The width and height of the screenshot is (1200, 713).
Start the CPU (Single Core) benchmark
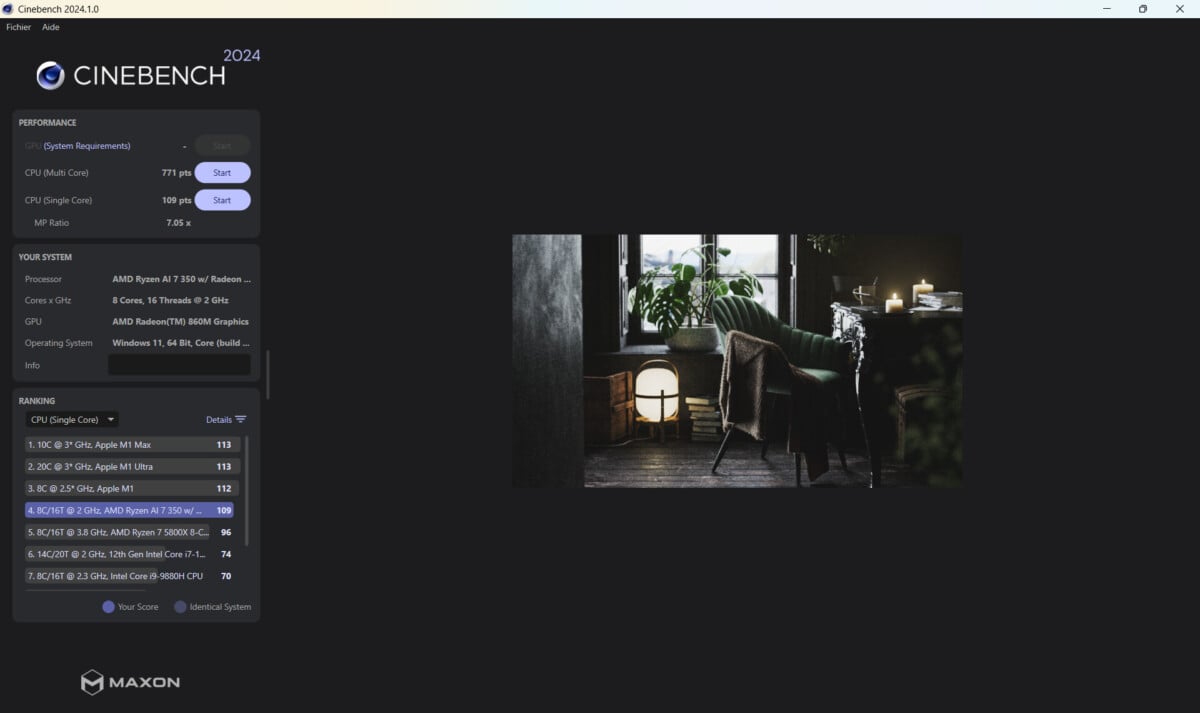[222, 200]
